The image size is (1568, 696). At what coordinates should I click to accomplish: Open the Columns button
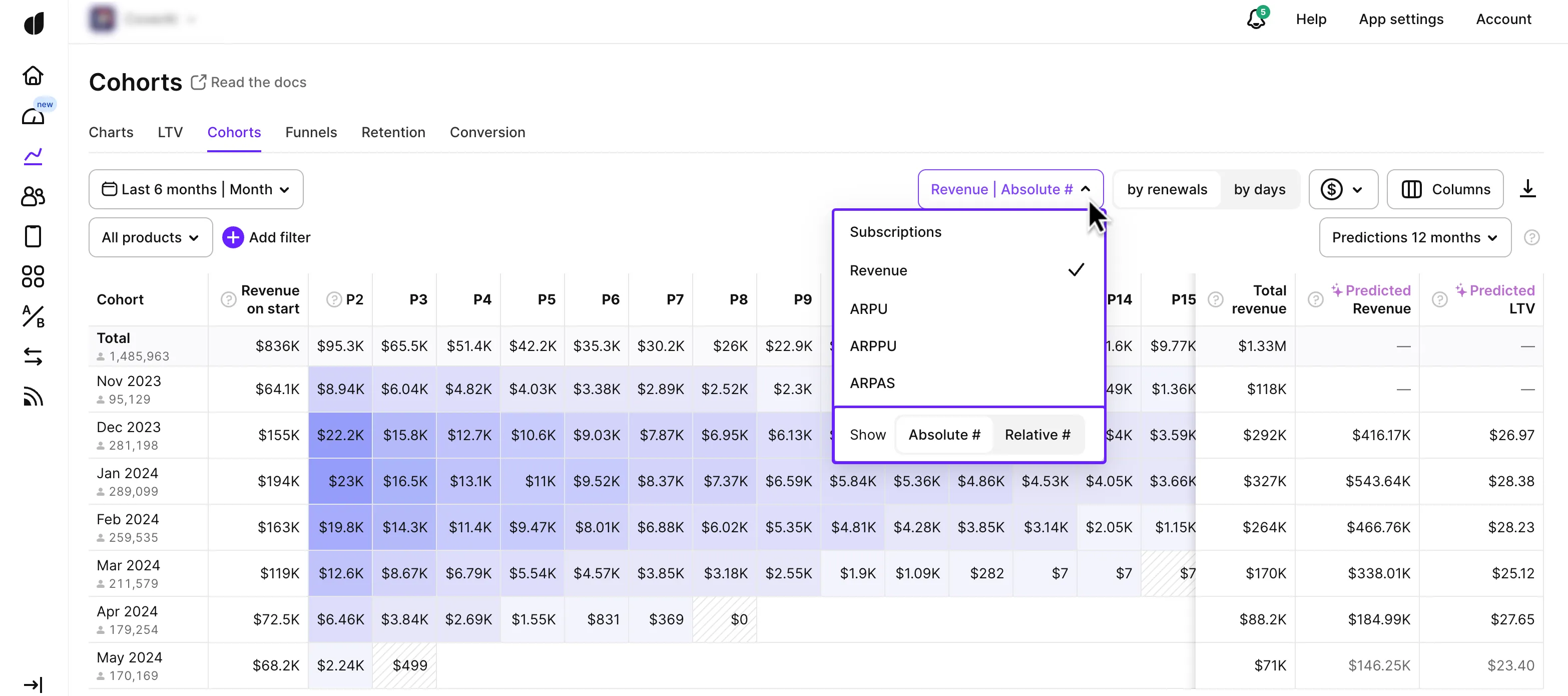[x=1445, y=189]
